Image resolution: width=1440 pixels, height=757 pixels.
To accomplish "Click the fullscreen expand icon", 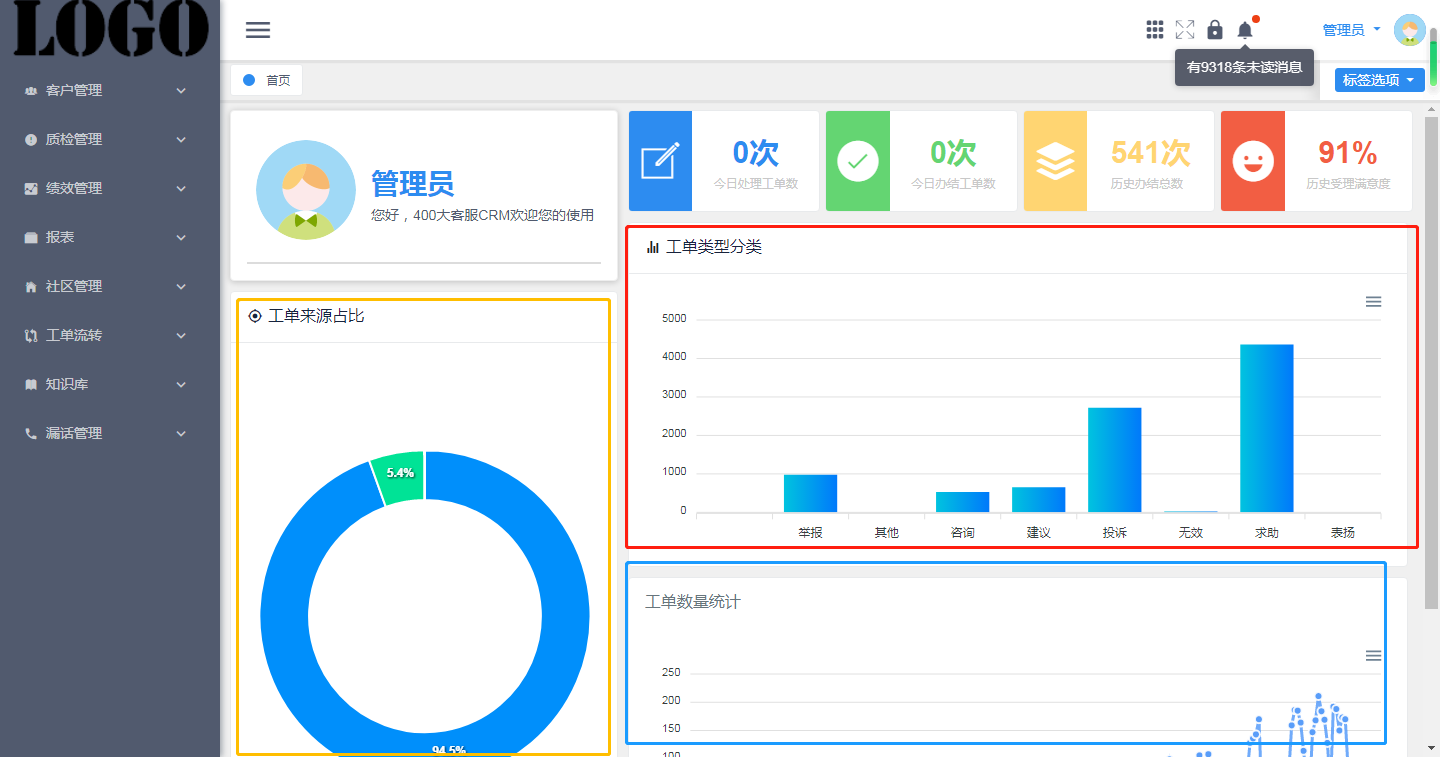I will [x=1185, y=30].
